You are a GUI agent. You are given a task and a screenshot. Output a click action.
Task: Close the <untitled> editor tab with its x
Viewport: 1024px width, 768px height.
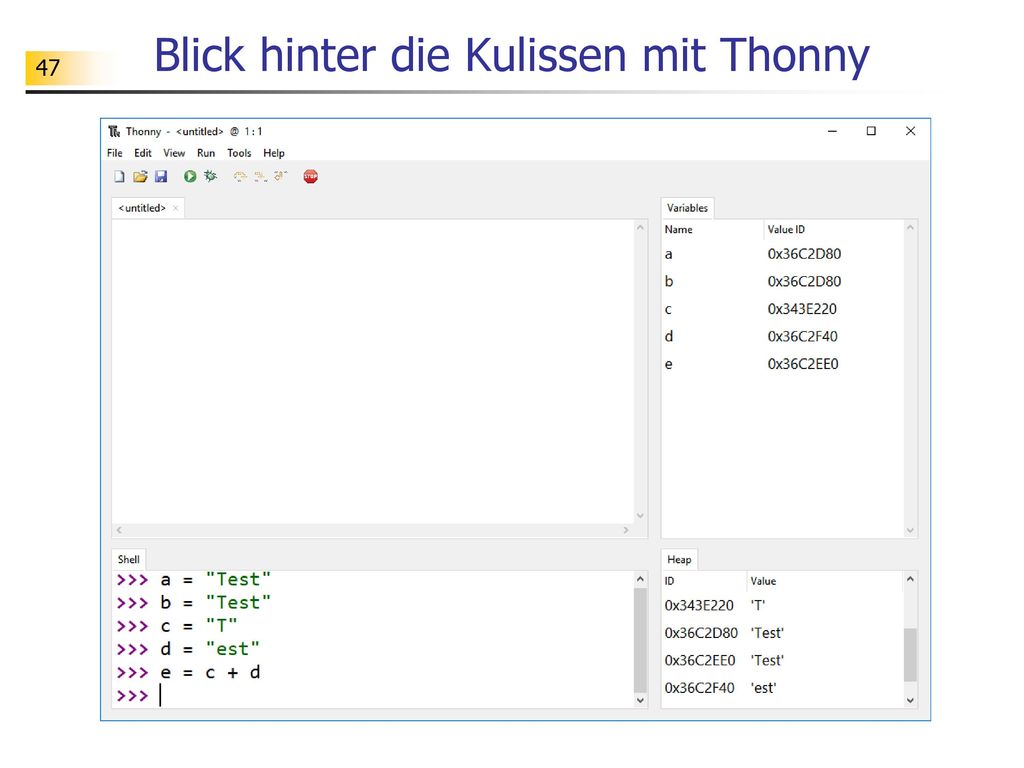click(x=175, y=208)
